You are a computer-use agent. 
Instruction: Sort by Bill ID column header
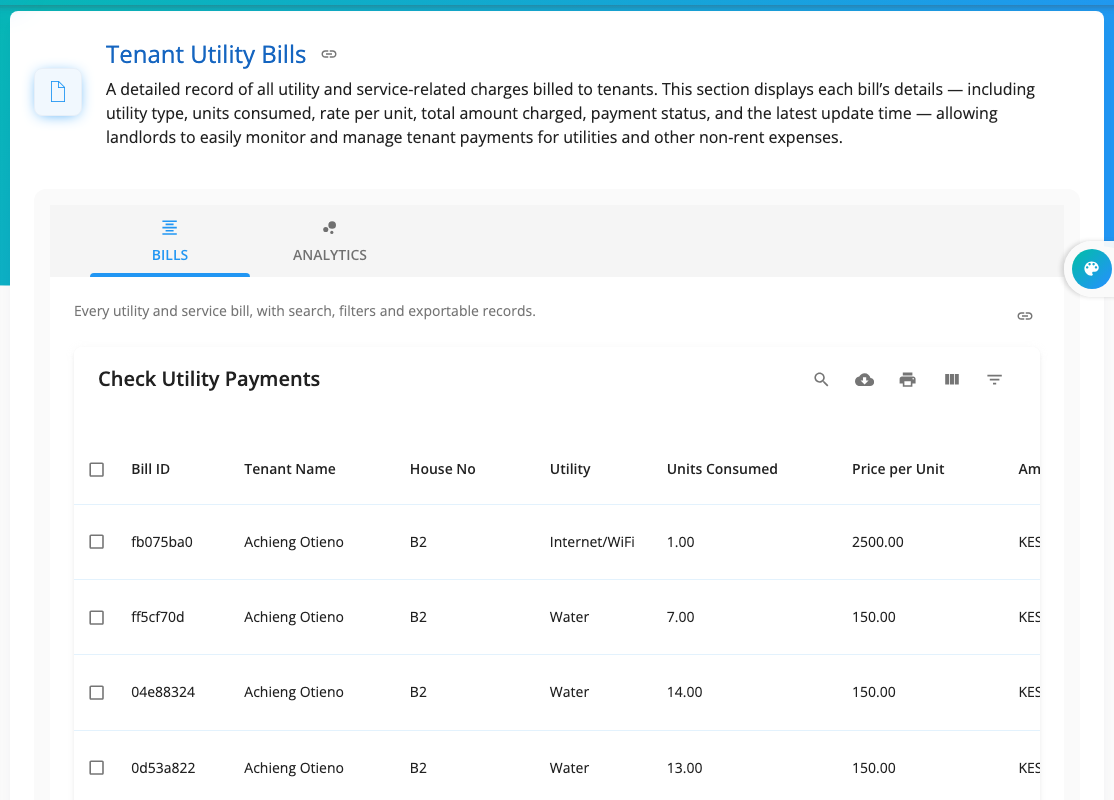[x=151, y=469]
